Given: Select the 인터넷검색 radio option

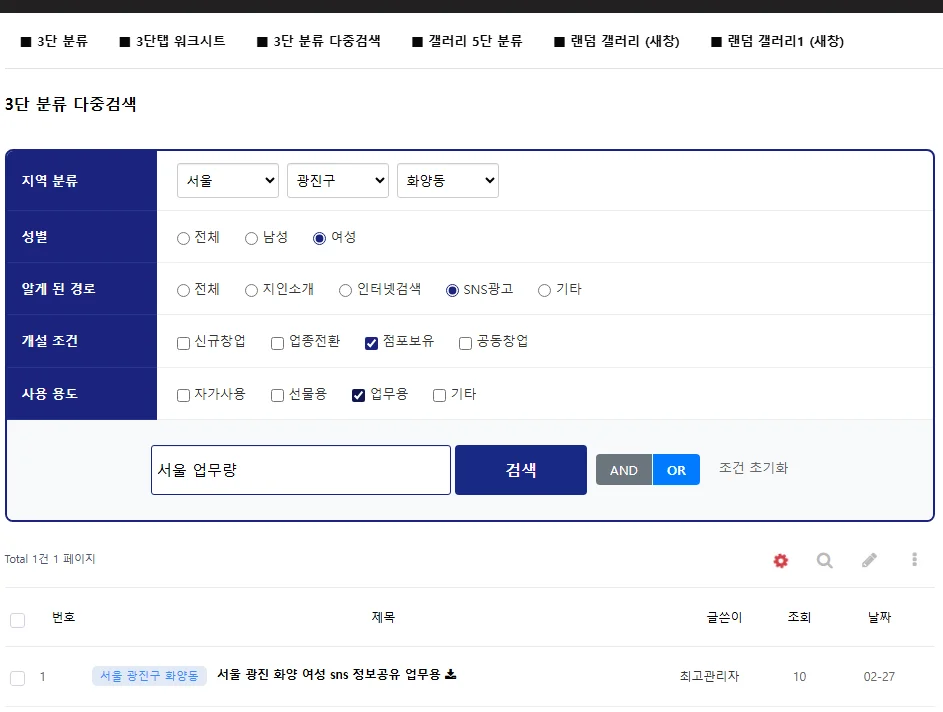Looking at the screenshot, I should click(345, 290).
